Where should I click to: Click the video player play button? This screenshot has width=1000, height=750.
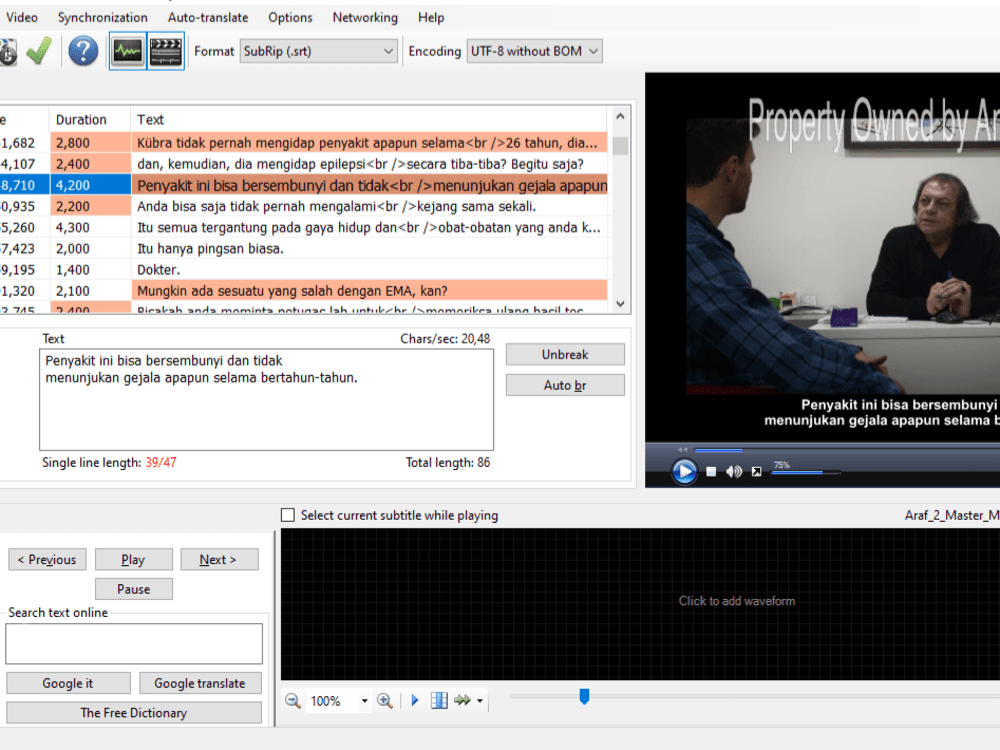coord(684,472)
